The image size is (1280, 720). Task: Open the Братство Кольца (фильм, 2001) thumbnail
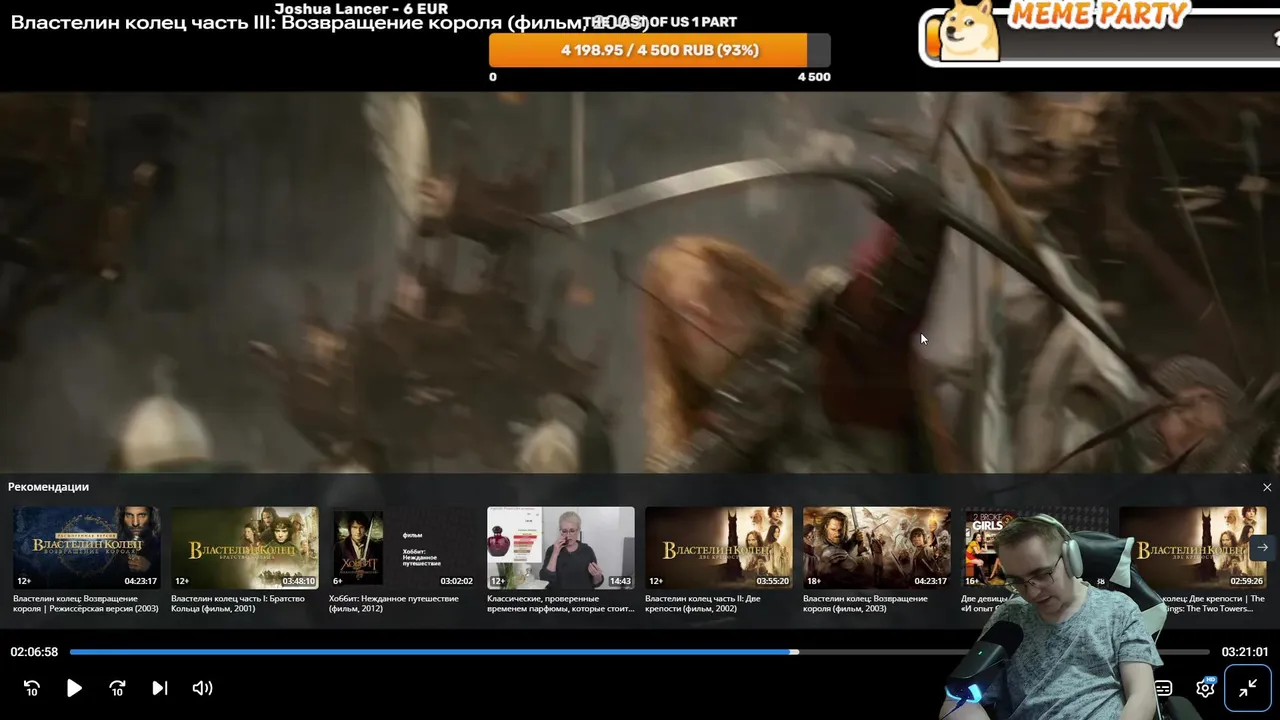[x=245, y=547]
